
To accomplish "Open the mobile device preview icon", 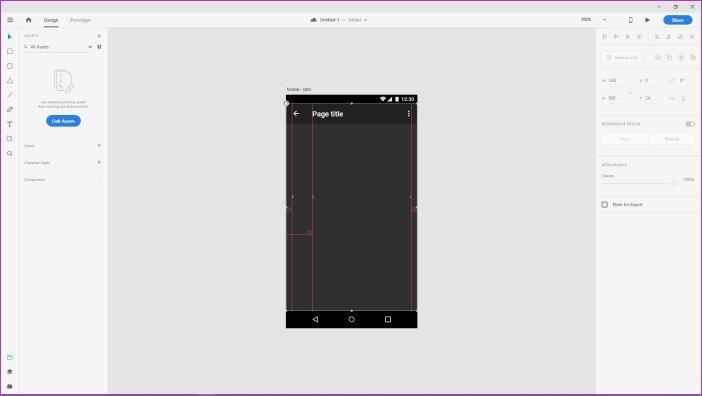I will [631, 20].
